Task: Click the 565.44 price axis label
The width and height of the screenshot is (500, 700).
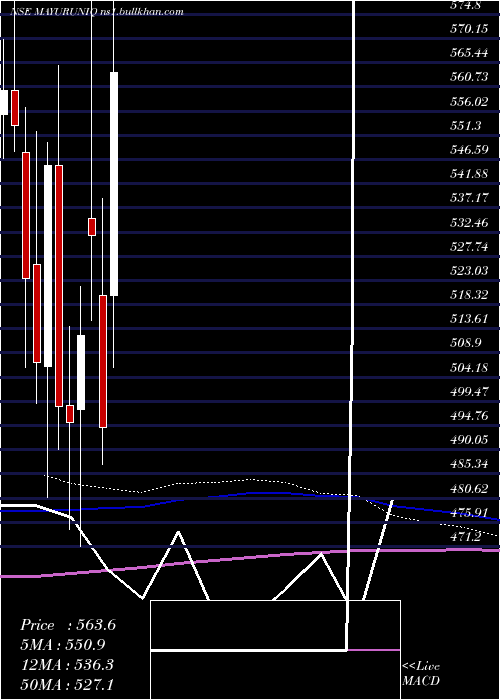Action: pyautogui.click(x=469, y=53)
